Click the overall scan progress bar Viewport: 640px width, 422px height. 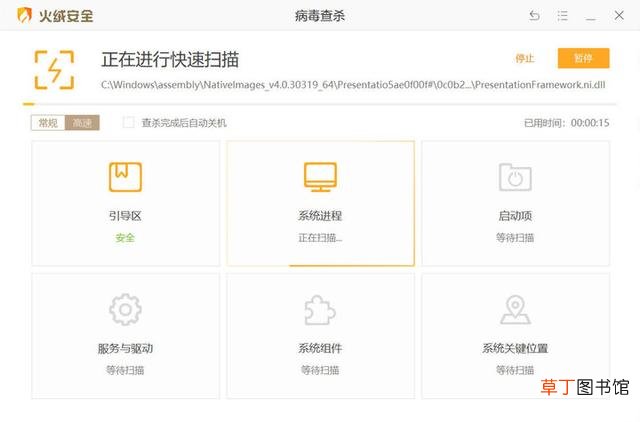tap(320, 104)
